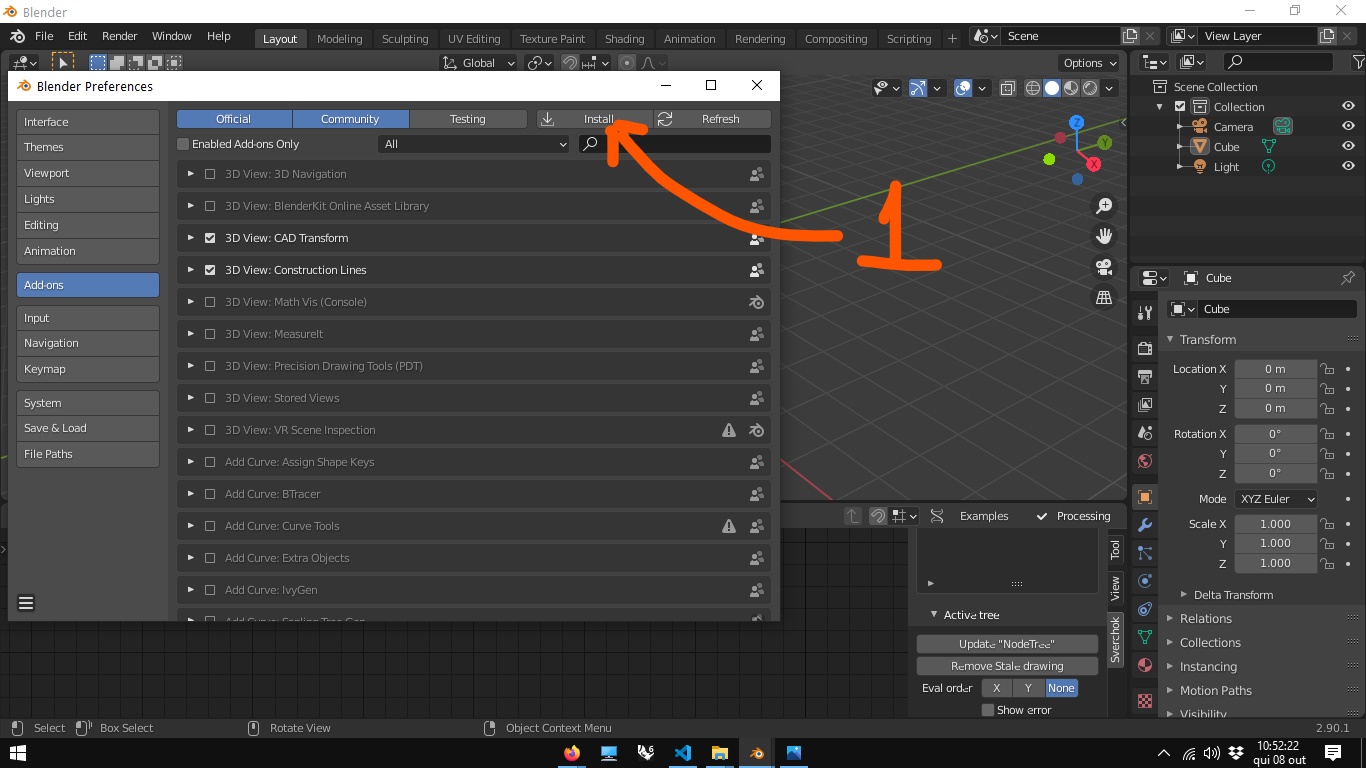1366x768 pixels.
Task: Hide the Camera in the outliner
Action: point(1348,127)
